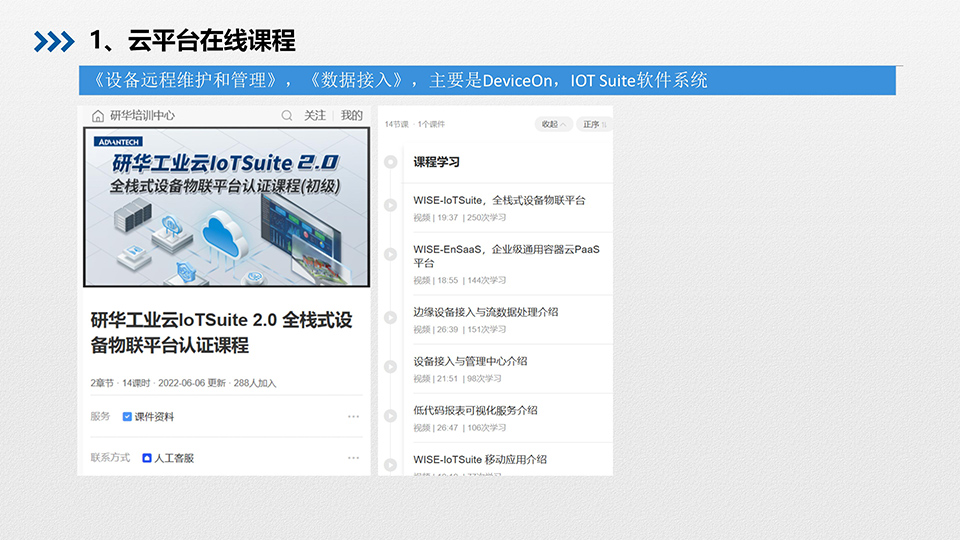This screenshot has width=960, height=540.
Task: Click play icon for 设备接入与管理中心介绍
Action: pos(391,367)
